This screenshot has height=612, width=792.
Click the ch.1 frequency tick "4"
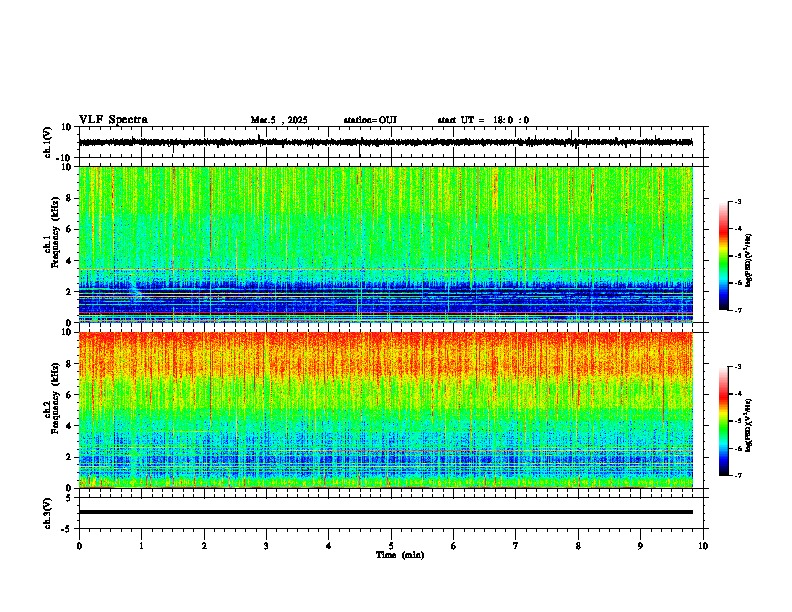click(69, 261)
